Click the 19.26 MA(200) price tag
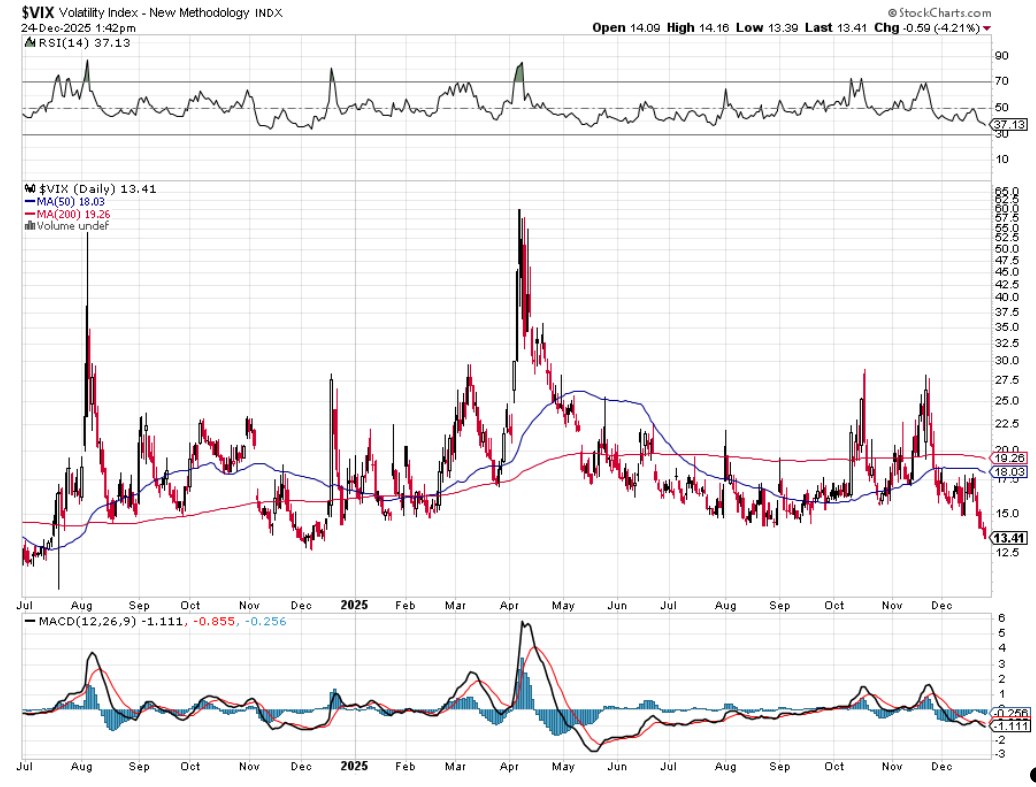Viewport: 1036px width, 787px height. [1005, 457]
